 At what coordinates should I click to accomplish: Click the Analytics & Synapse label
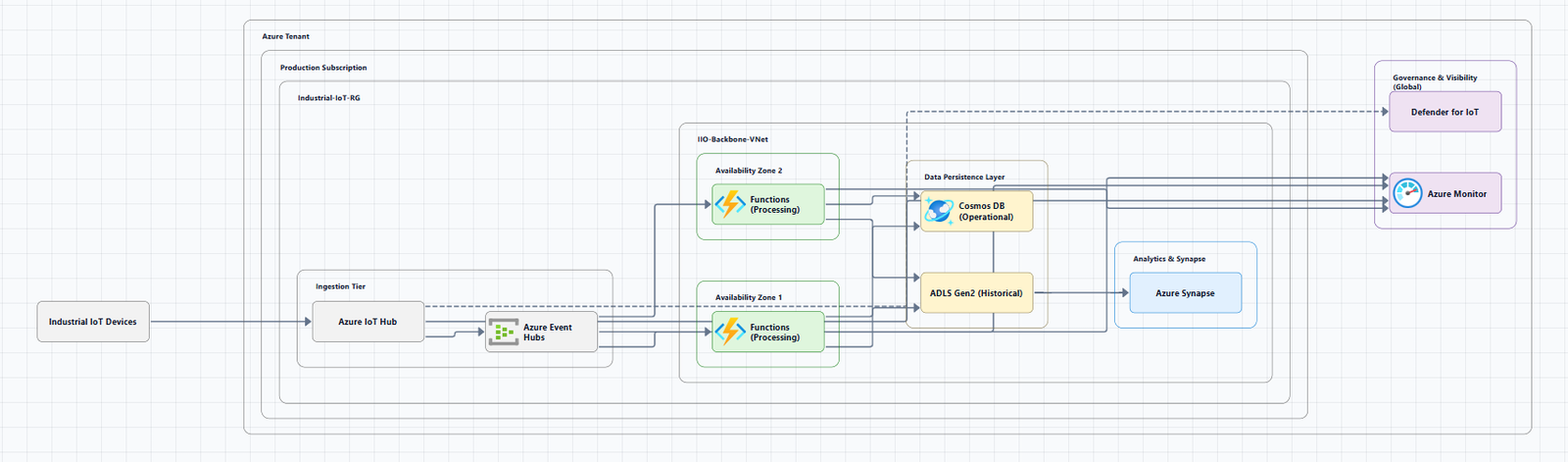pyautogui.click(x=1169, y=259)
